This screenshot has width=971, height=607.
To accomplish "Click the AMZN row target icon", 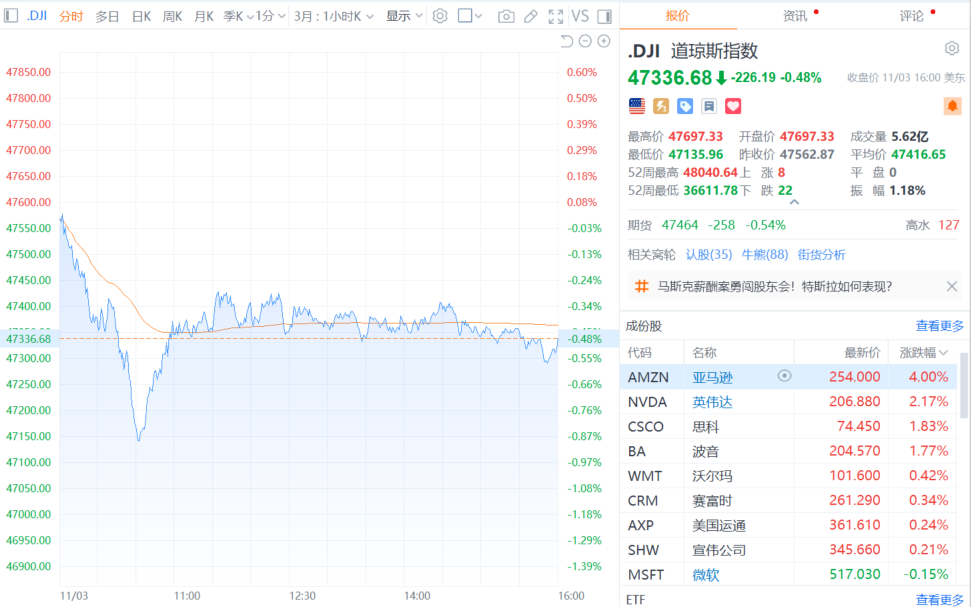I will (784, 375).
